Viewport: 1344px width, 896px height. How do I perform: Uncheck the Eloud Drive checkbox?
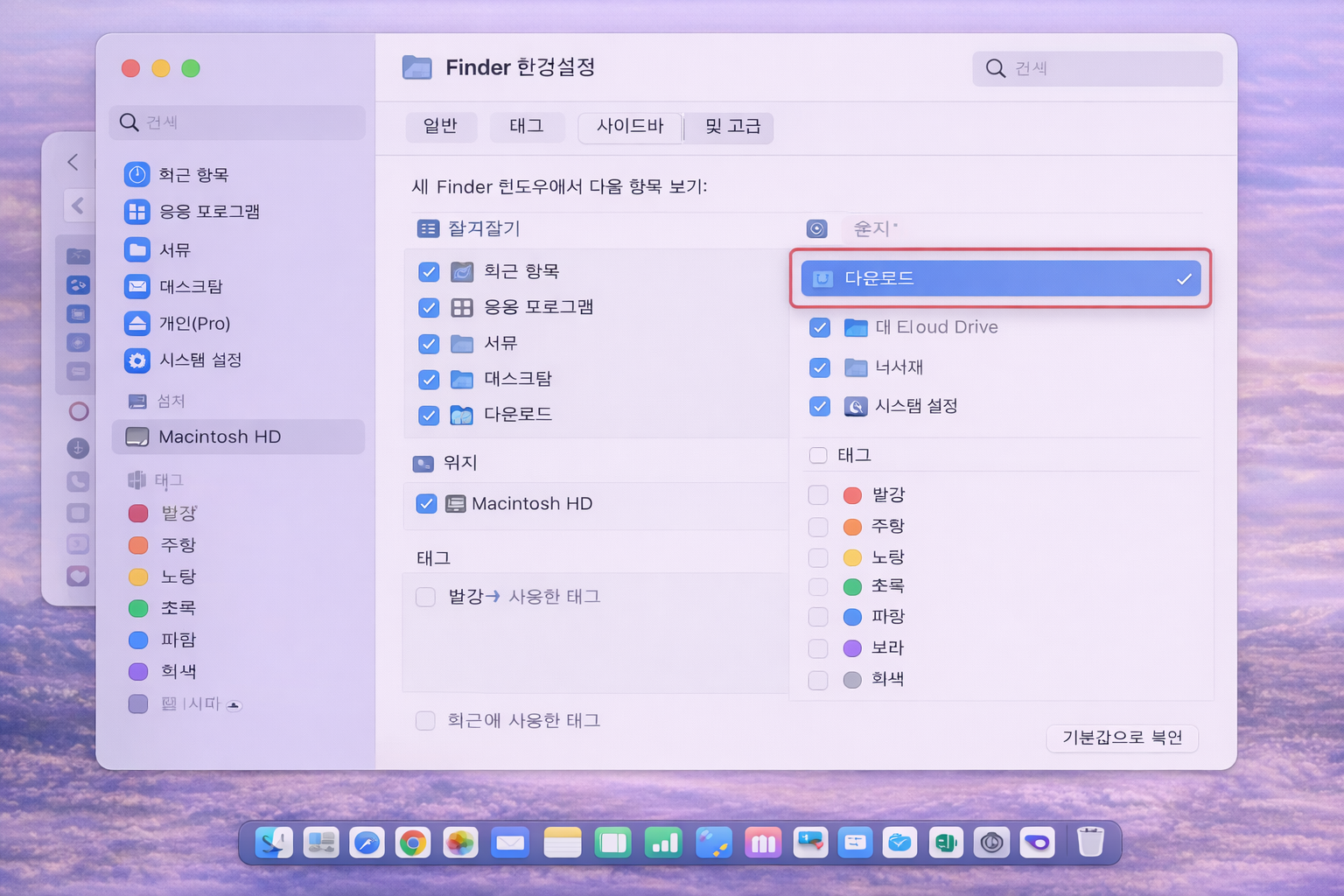(x=820, y=328)
